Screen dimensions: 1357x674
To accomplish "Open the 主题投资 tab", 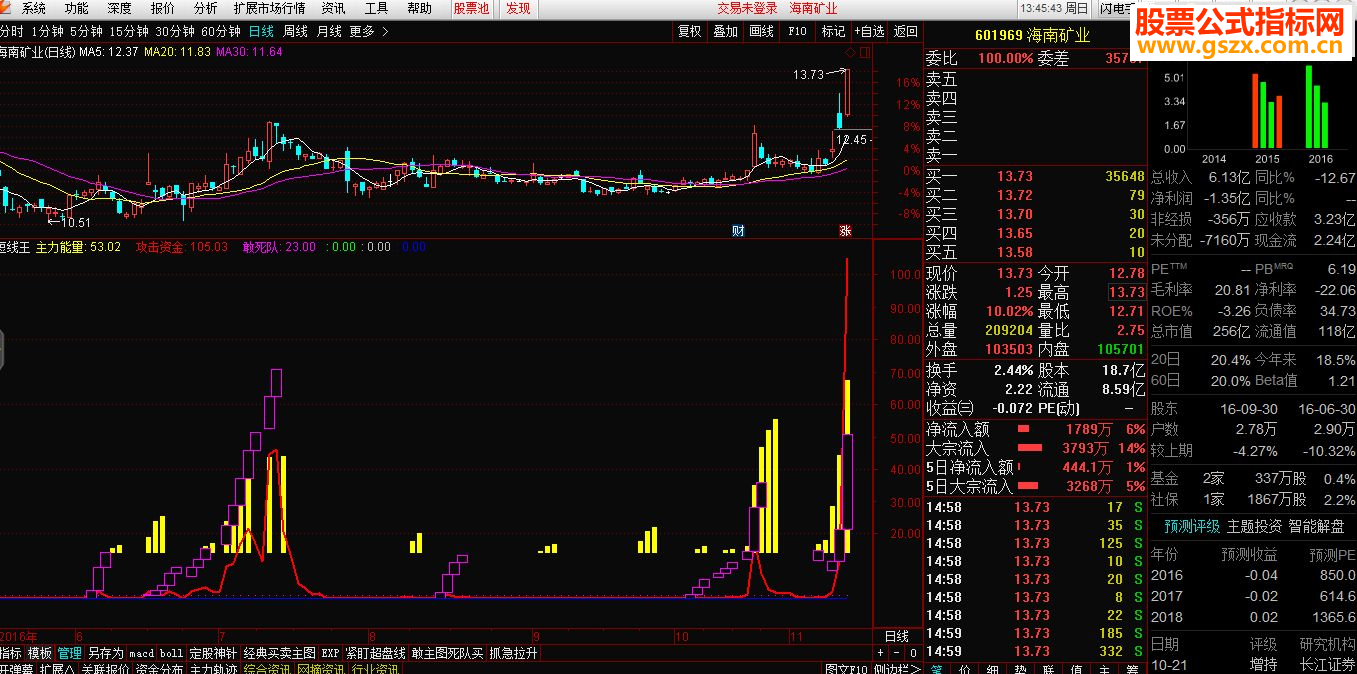I will (x=1254, y=526).
